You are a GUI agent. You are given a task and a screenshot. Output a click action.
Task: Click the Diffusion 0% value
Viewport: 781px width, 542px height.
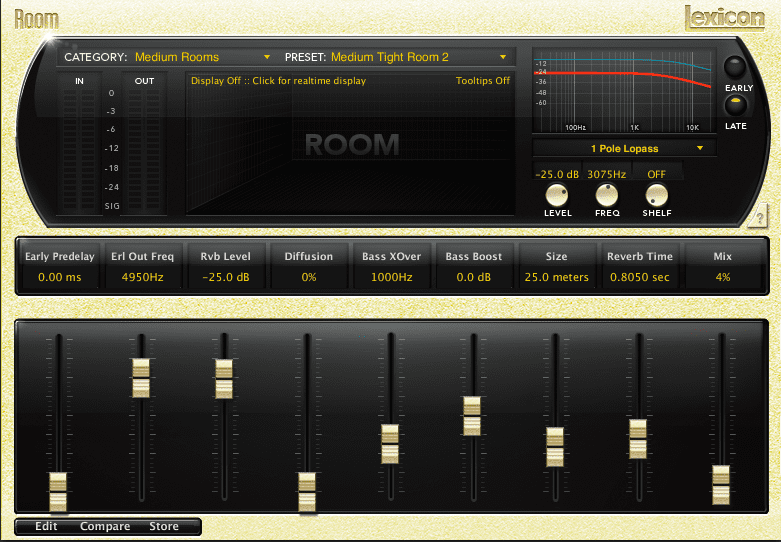click(x=309, y=277)
